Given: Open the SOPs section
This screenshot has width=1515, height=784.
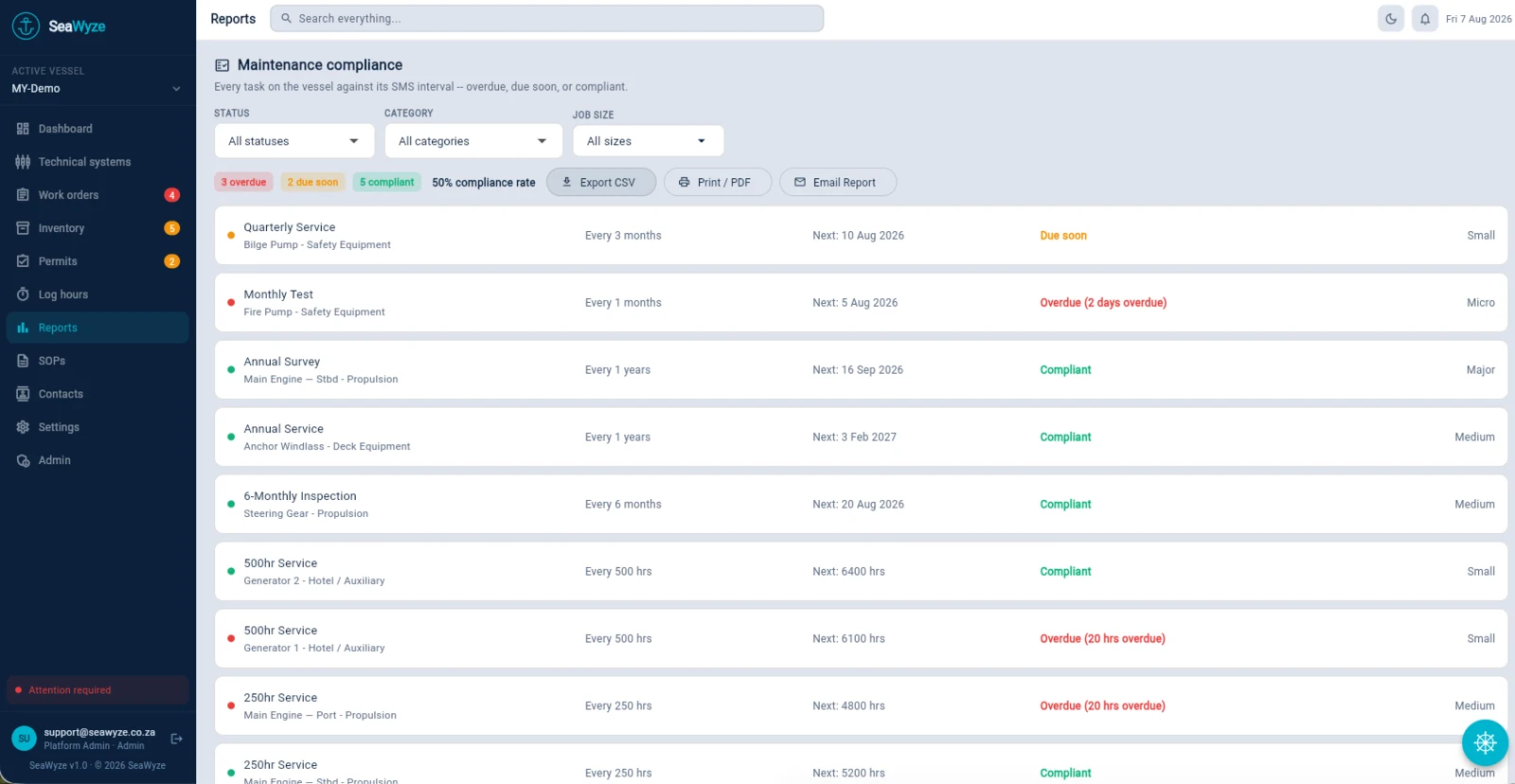Looking at the screenshot, I should (98, 361).
